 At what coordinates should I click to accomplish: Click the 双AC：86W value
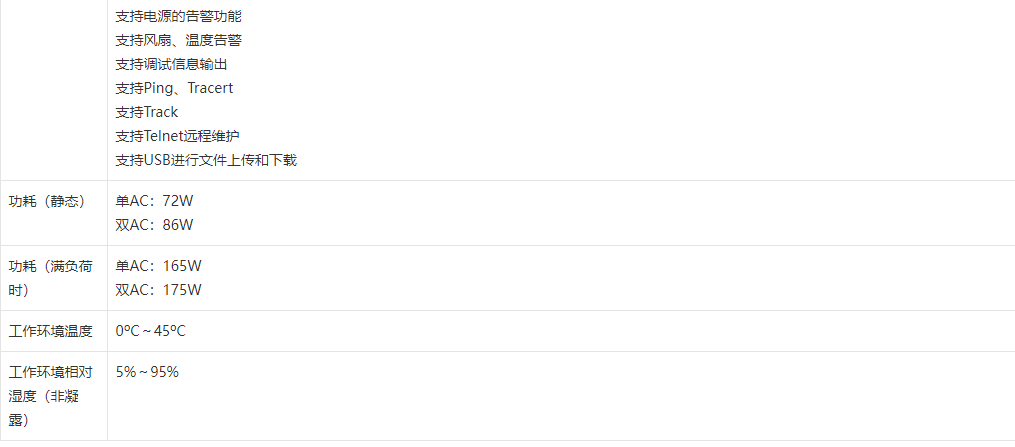click(154, 225)
